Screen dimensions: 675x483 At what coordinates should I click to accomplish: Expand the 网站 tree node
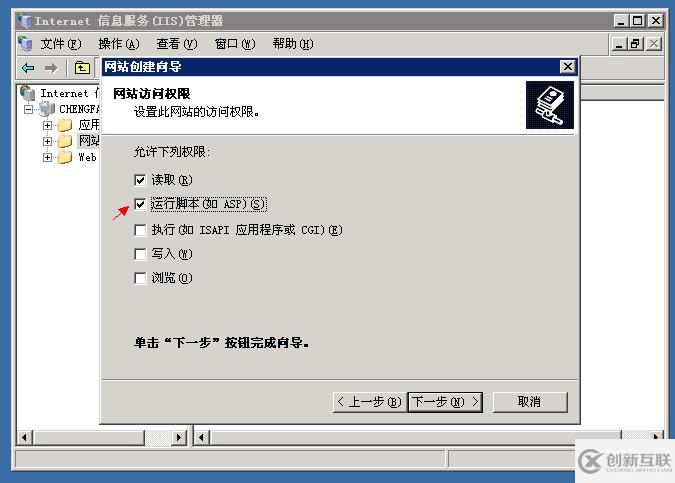47,141
